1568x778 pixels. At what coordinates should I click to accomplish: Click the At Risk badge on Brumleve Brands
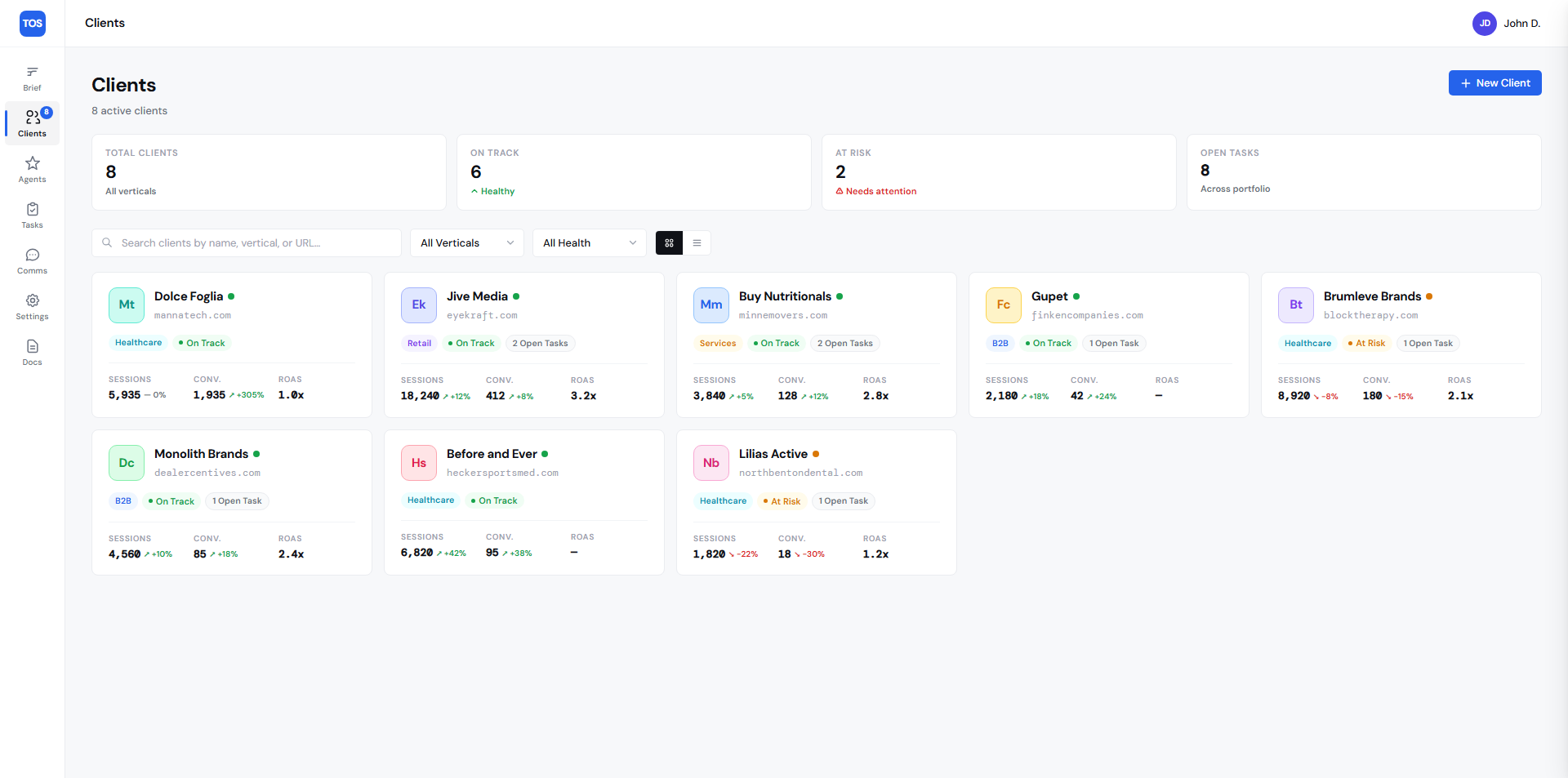pyautogui.click(x=1366, y=344)
